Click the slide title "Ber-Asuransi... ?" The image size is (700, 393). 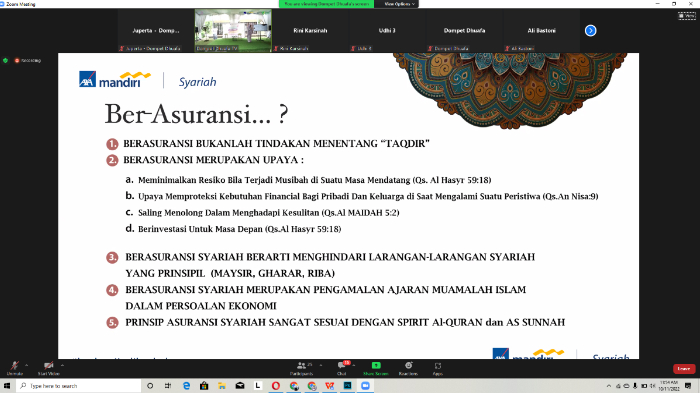(196, 114)
